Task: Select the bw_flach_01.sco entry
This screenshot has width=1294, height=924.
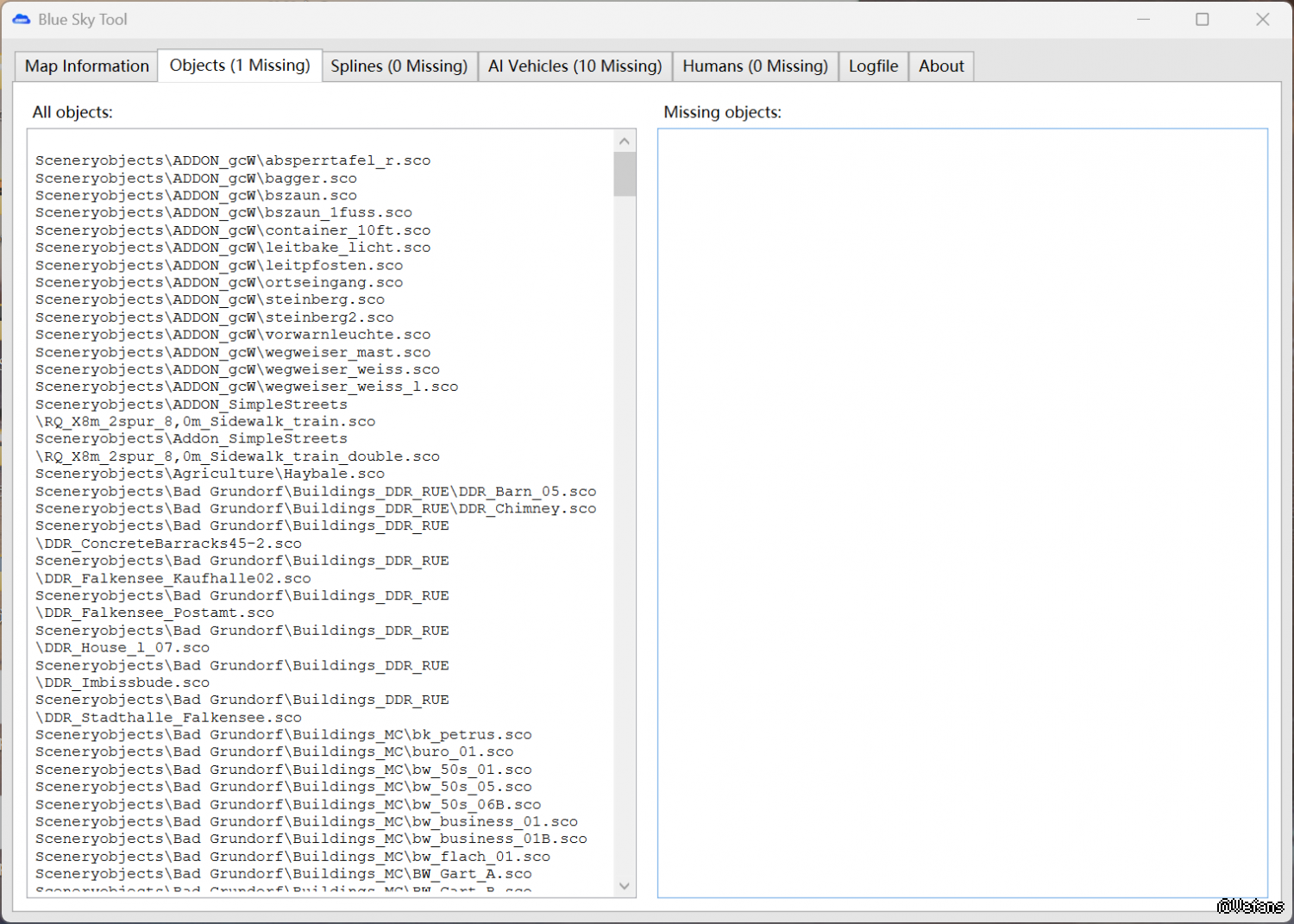Action: point(292,857)
